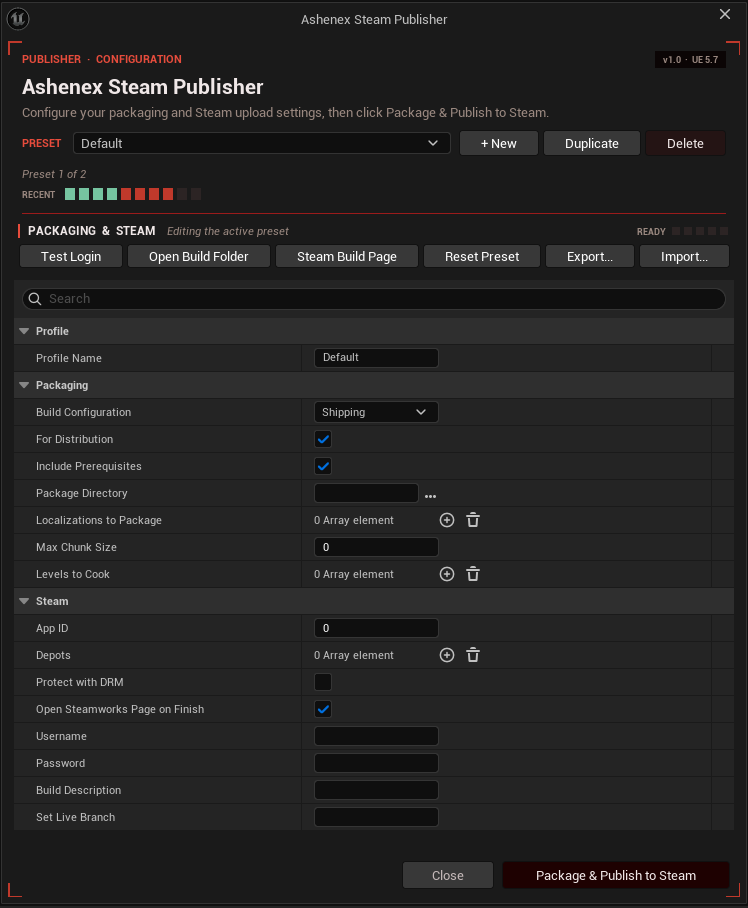Click the 'Build Configuration' label
Viewport: 748px width, 908px height.
pyautogui.click(x=83, y=412)
